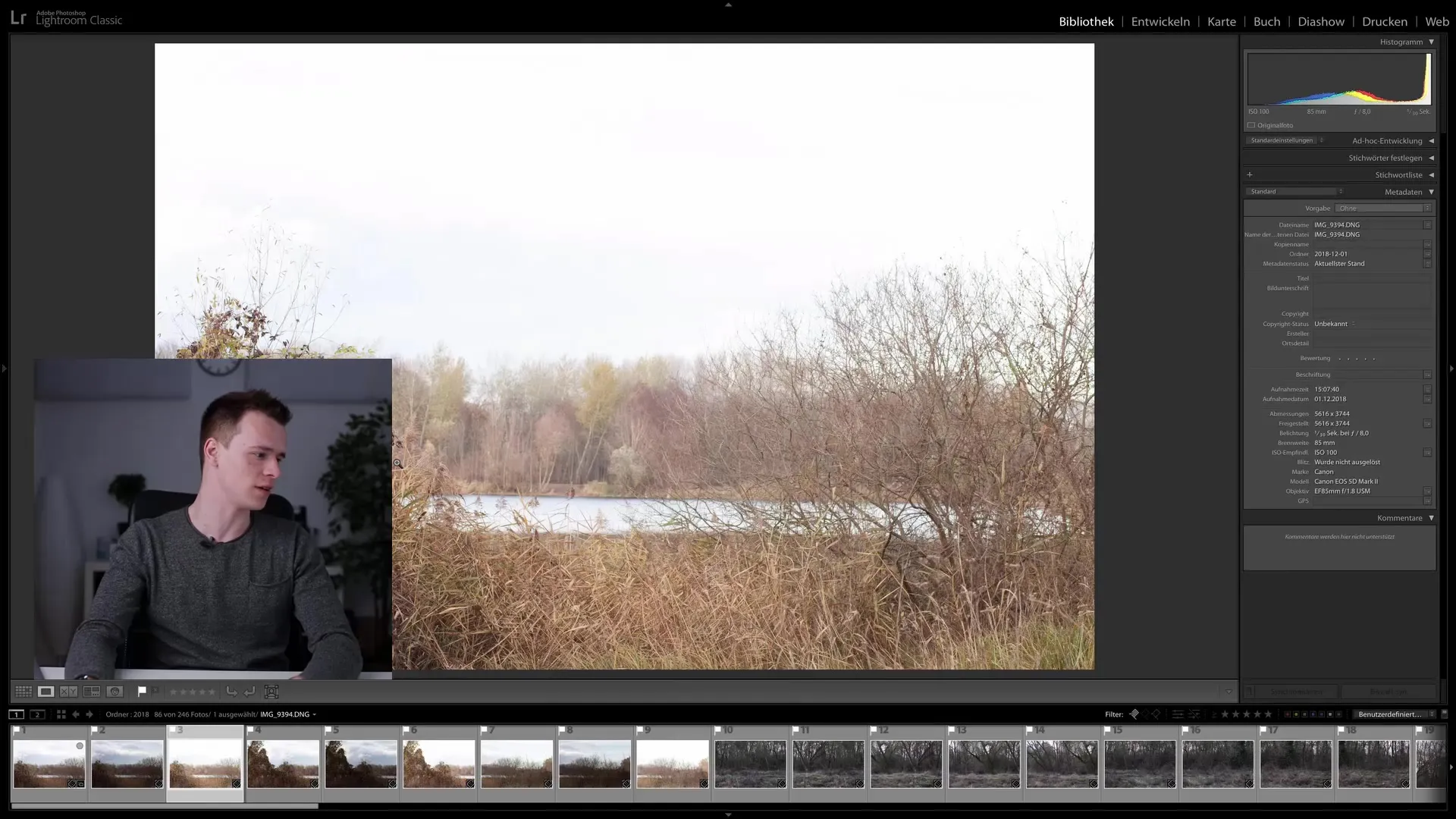Filter by unflagged photos icon
1456x819 pixels.
pyautogui.click(x=1145, y=714)
